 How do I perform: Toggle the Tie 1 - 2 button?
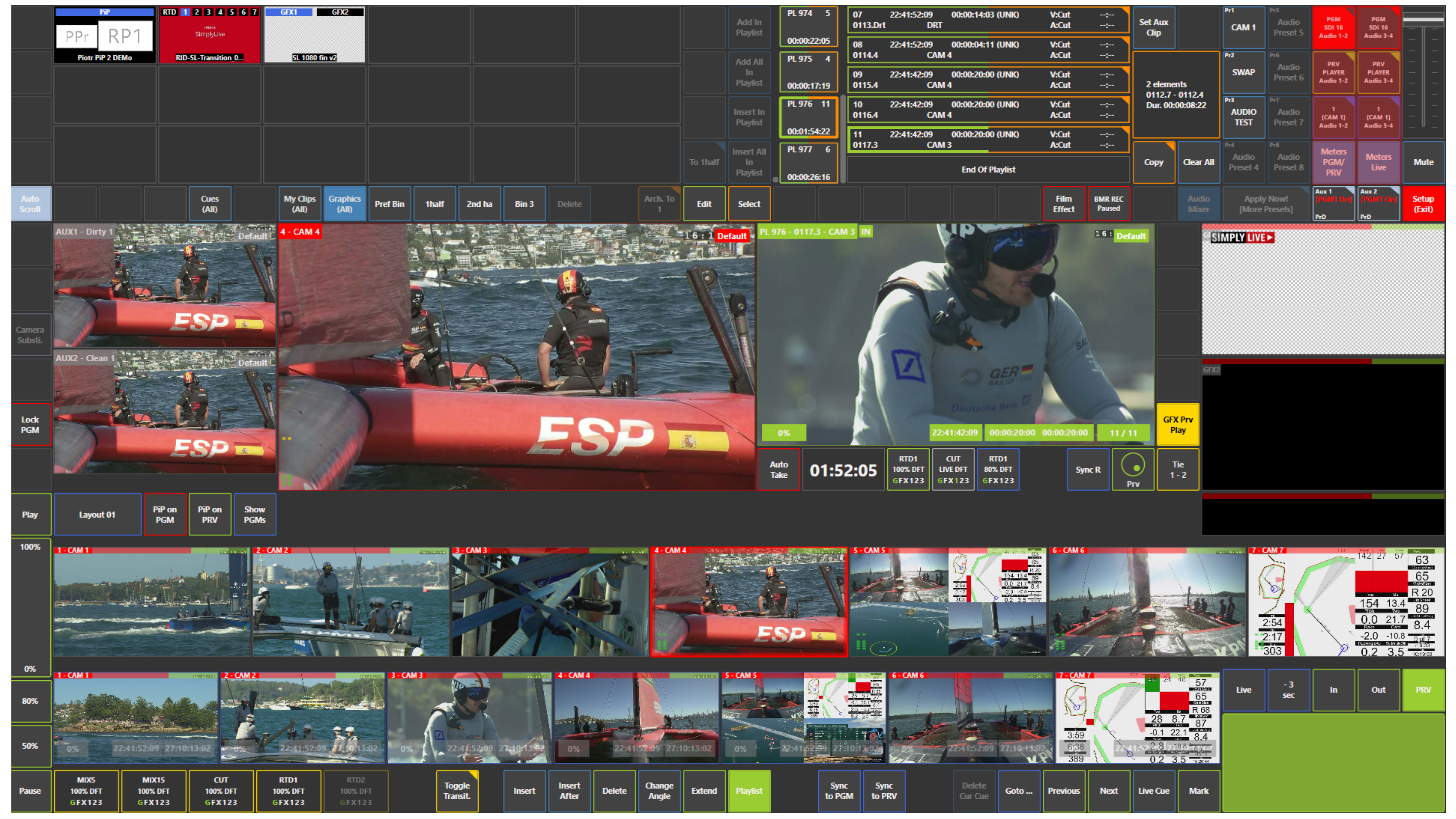click(x=1178, y=469)
